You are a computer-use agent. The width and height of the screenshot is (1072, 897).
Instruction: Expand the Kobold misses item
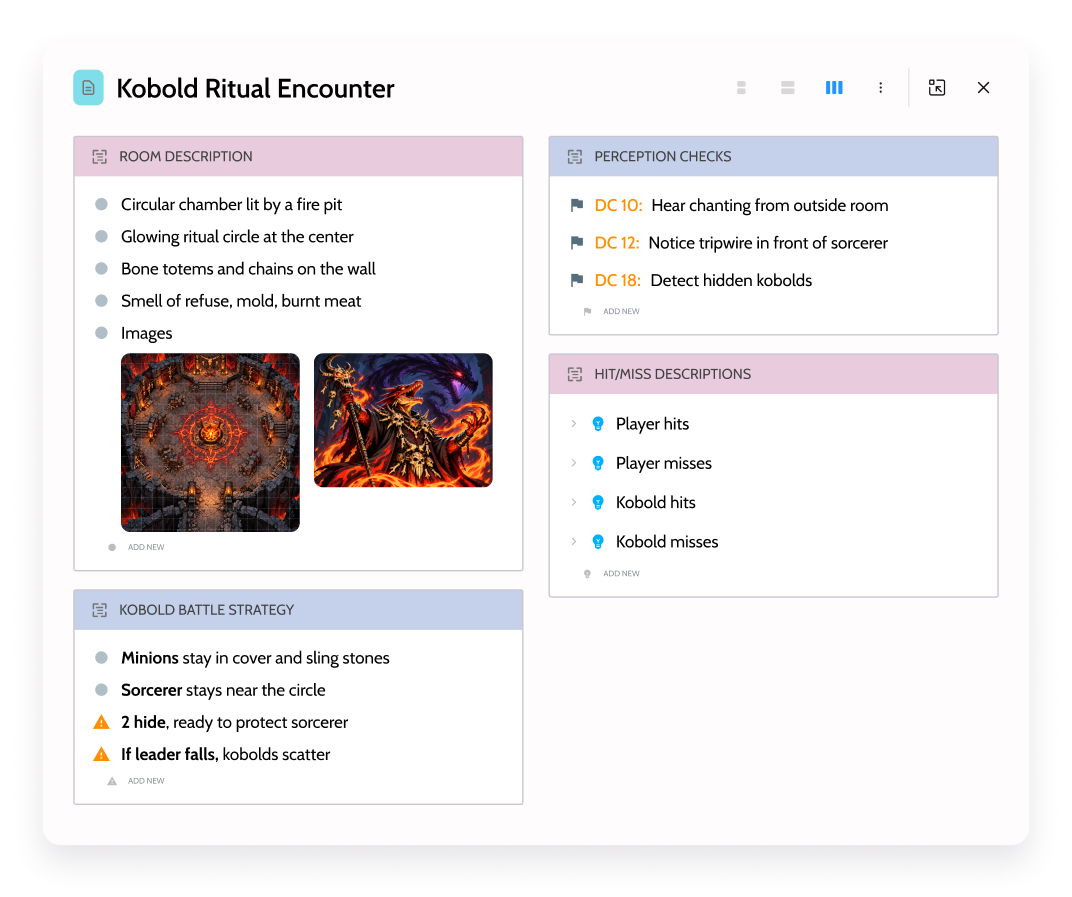(x=574, y=541)
